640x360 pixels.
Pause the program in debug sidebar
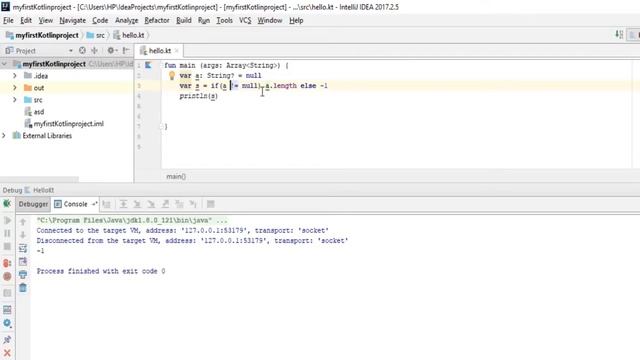7,233
